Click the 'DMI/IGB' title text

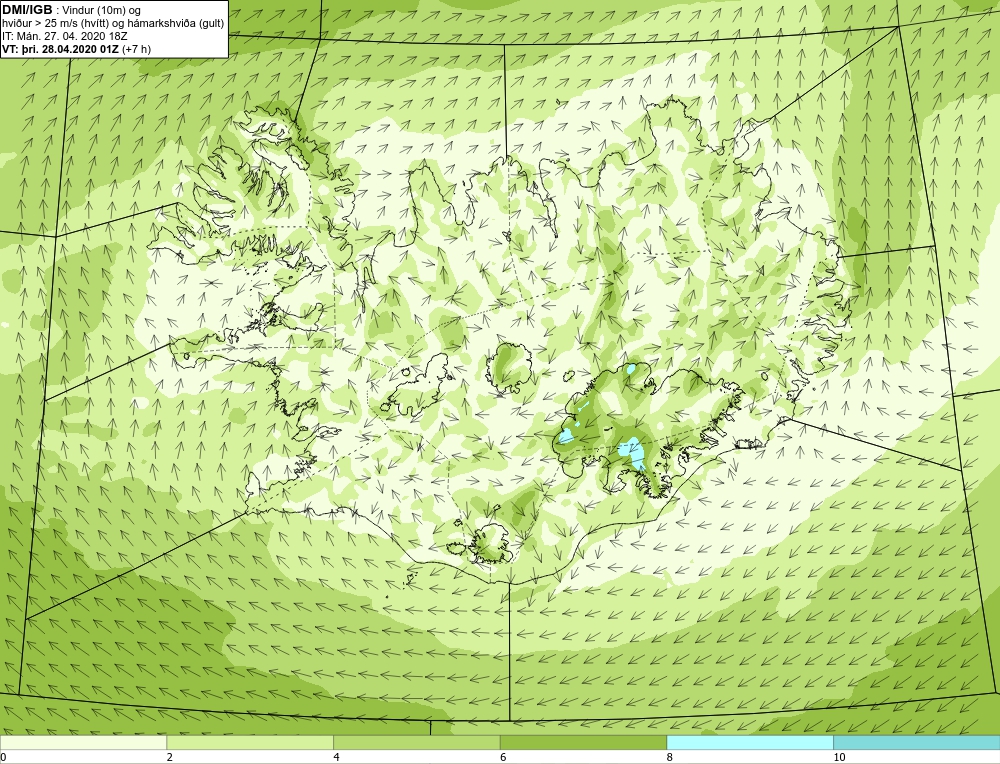coord(27,10)
